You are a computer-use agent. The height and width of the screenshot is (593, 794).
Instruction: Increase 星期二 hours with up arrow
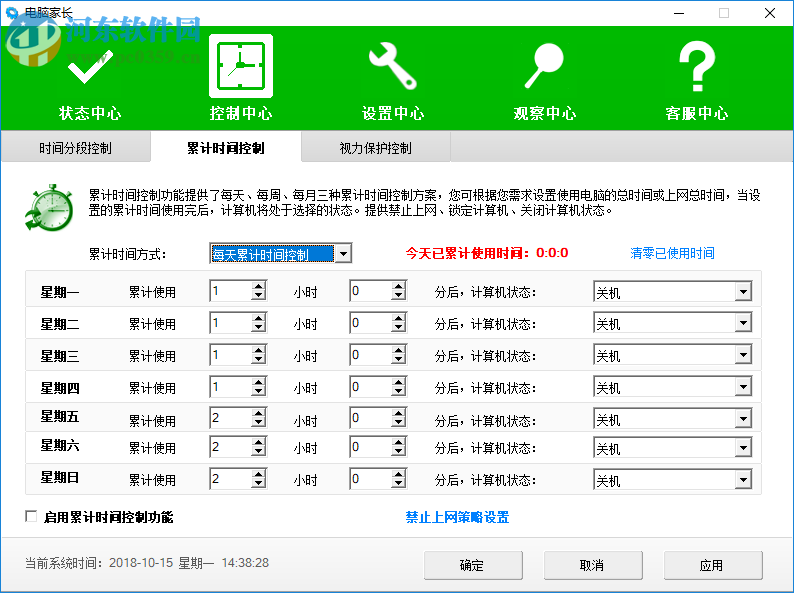259,319
